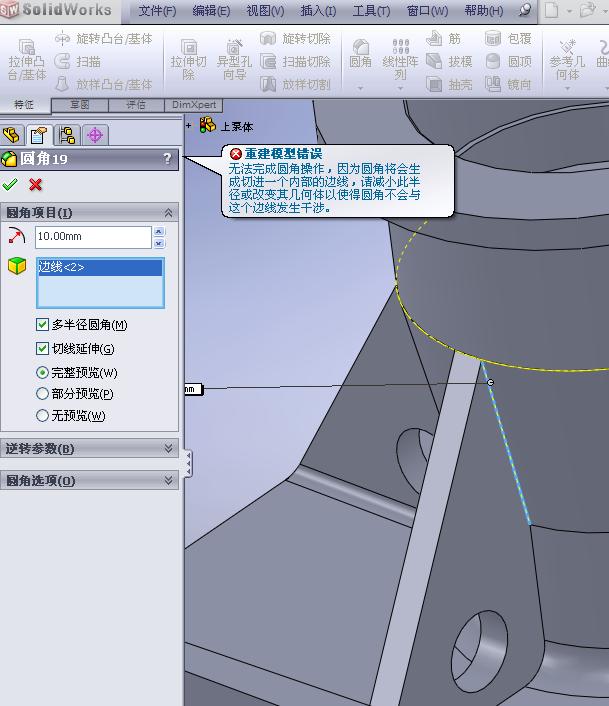This screenshot has height=706, width=609.
Task: Open the 工具(T) menu
Action: click(x=371, y=10)
